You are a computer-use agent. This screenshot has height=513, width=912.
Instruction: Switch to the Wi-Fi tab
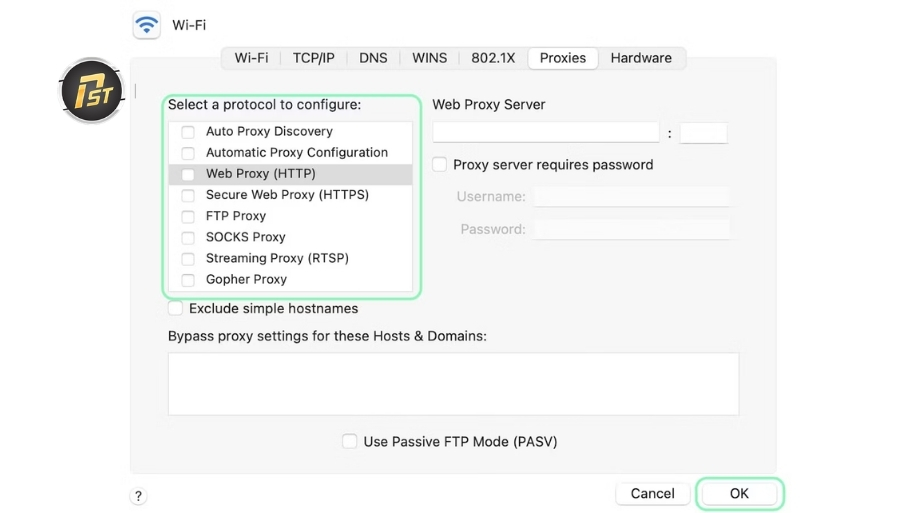coord(251,58)
